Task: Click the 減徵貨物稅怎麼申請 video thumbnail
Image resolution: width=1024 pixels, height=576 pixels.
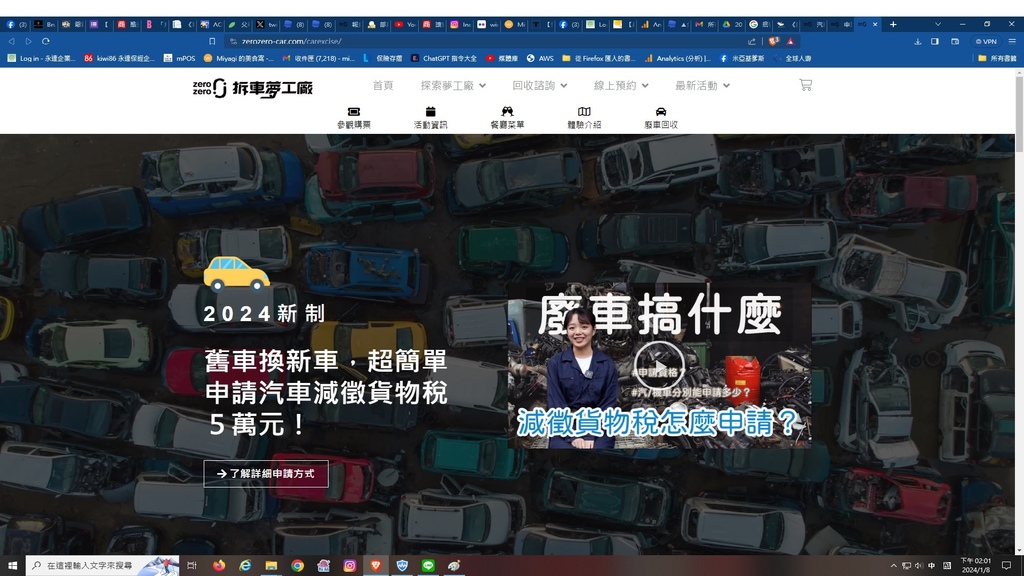Action: pyautogui.click(x=659, y=366)
